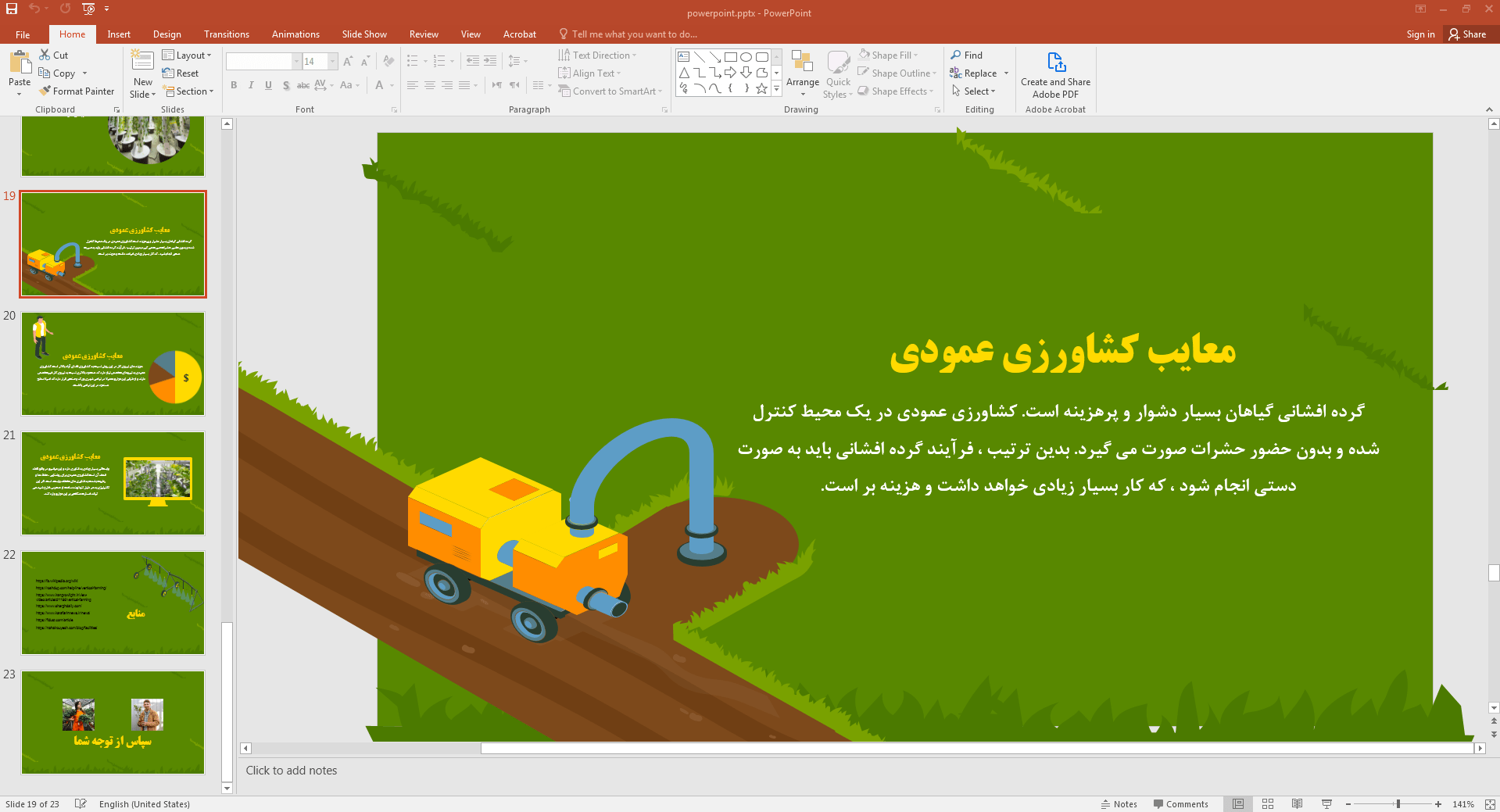Toggle Bold formatting

234,85
